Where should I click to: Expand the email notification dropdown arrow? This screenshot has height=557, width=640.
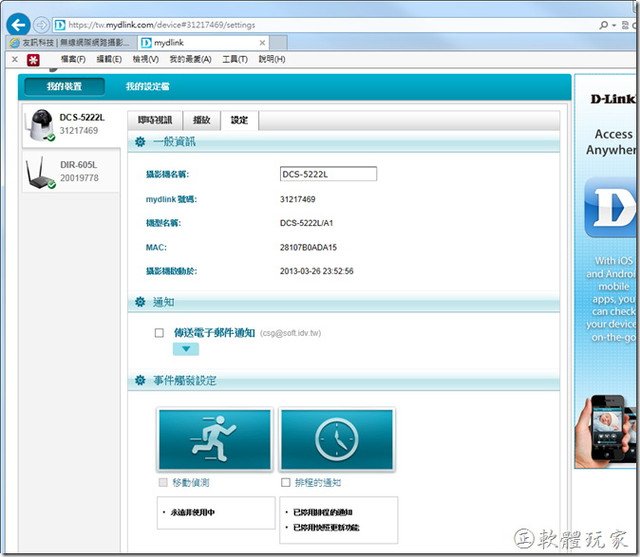click(186, 349)
